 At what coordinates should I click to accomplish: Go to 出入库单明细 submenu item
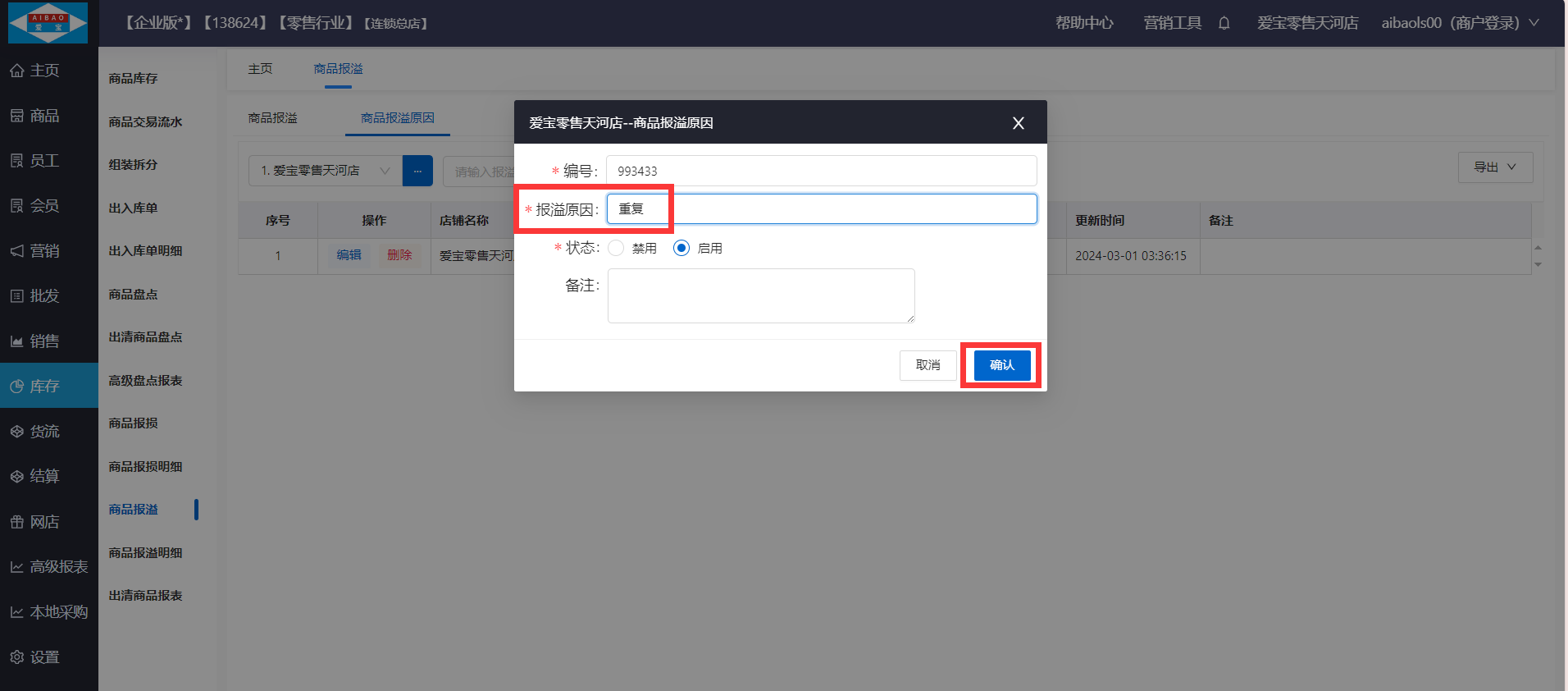click(x=145, y=251)
